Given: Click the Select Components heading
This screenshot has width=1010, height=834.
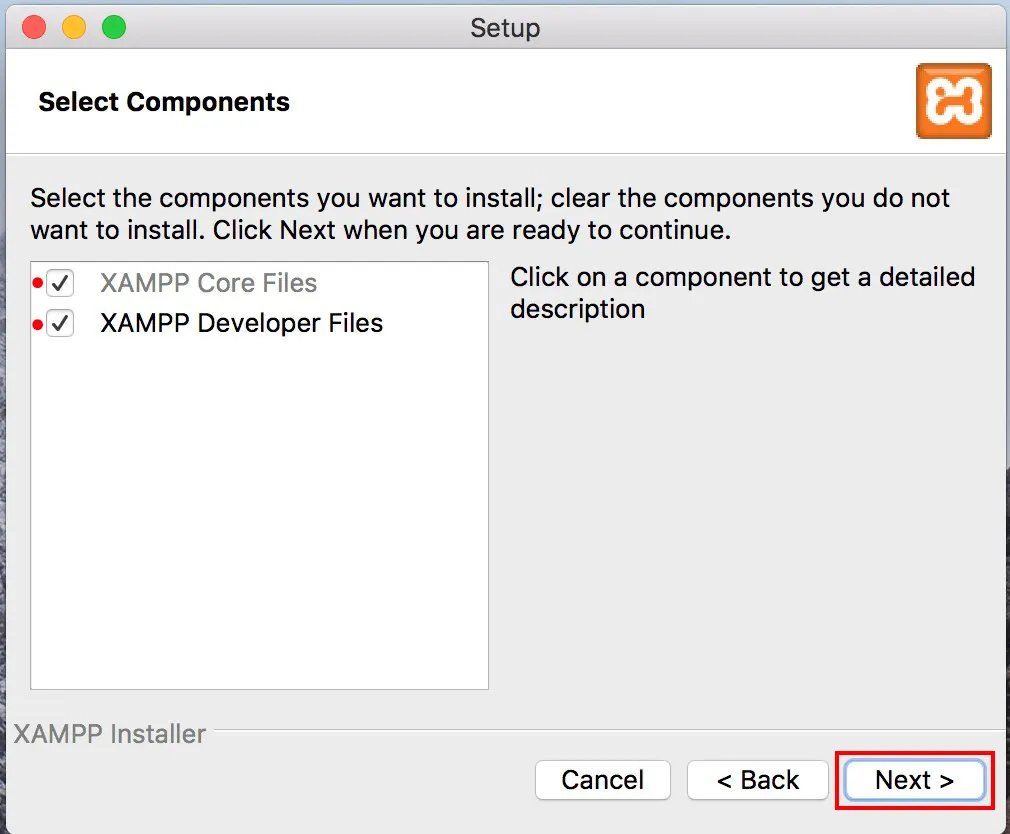Looking at the screenshot, I should pyautogui.click(x=164, y=102).
